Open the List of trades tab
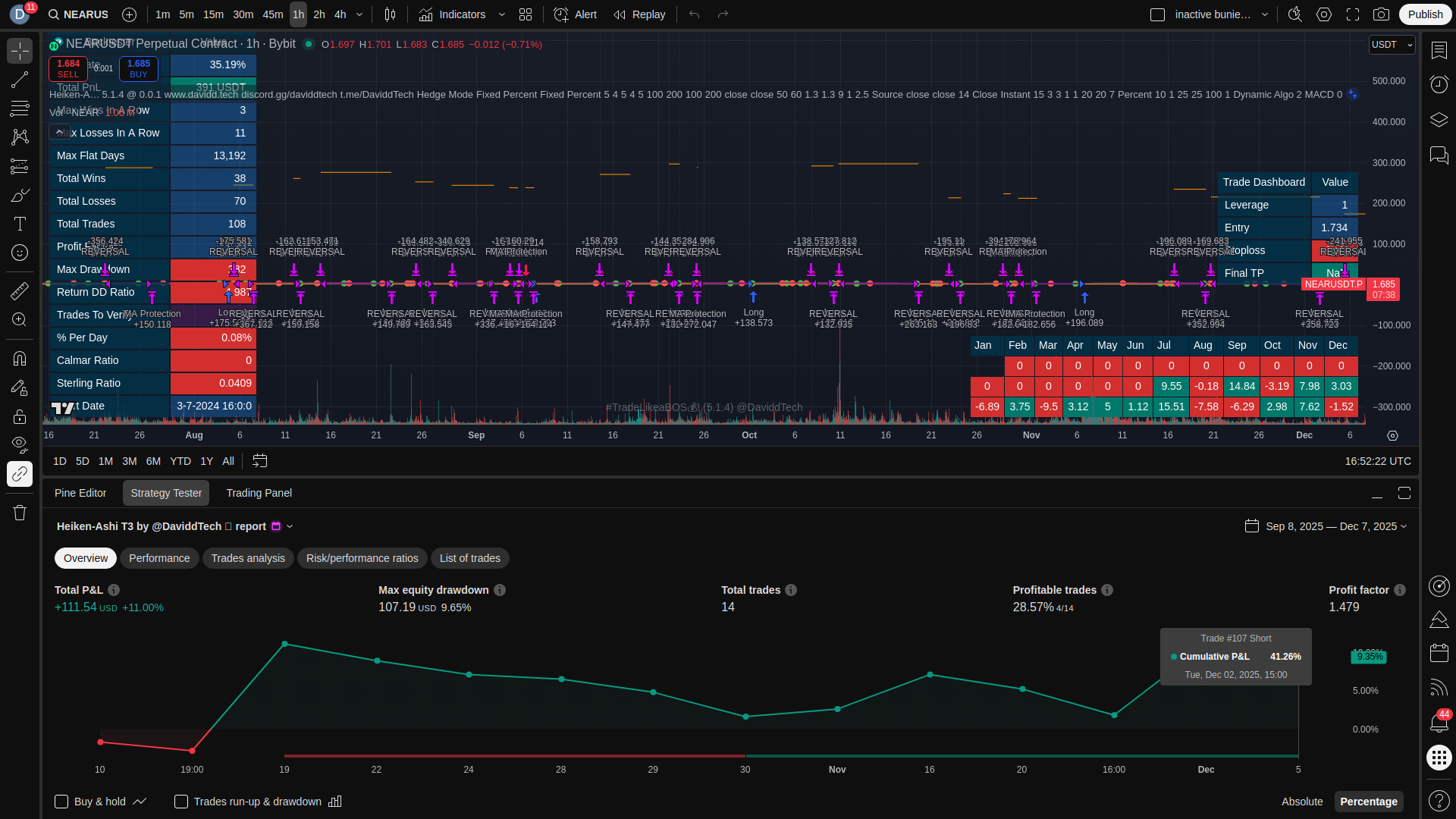This screenshot has width=1456, height=819. pyautogui.click(x=469, y=558)
